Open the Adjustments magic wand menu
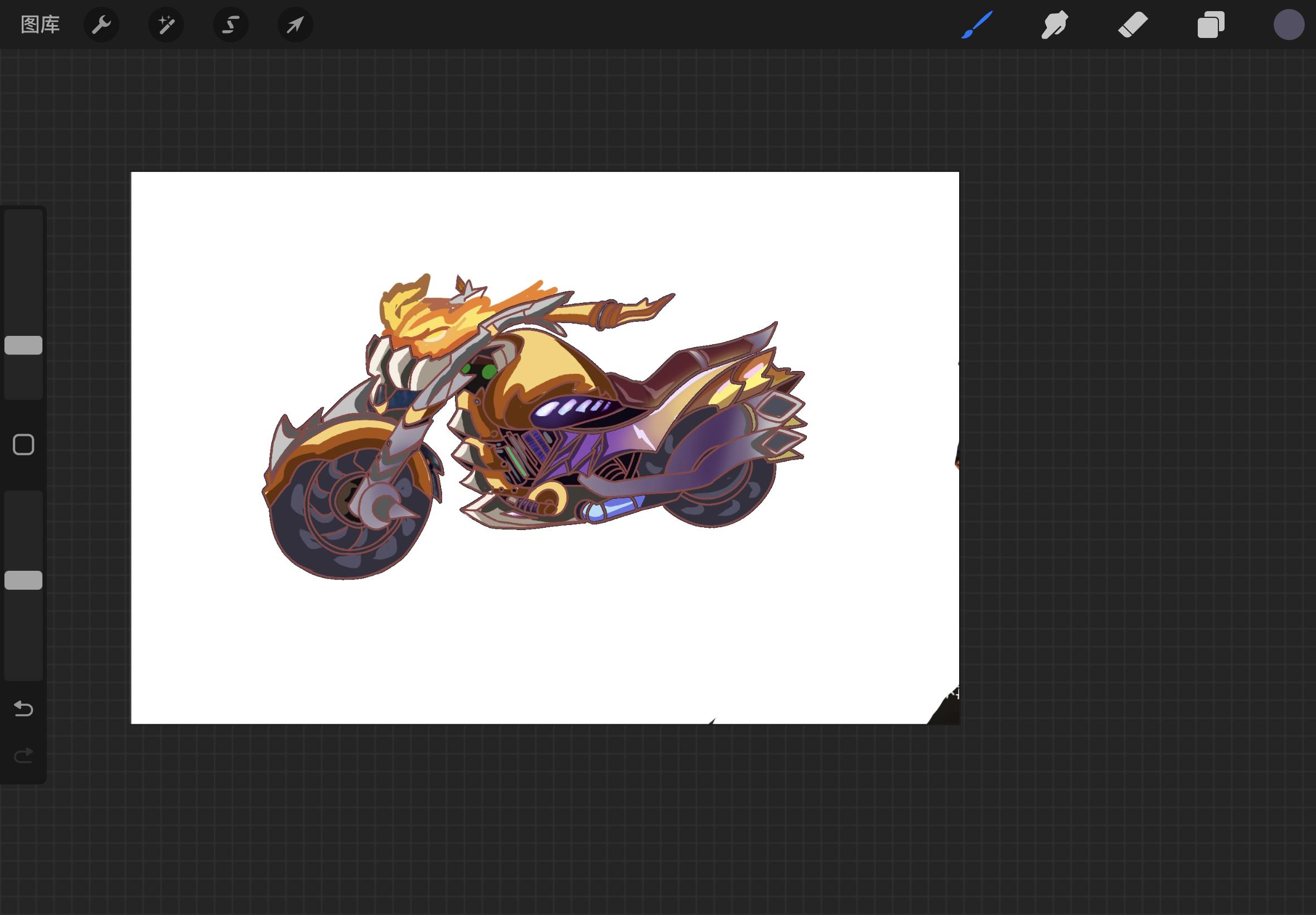This screenshot has width=1316, height=915. tap(166, 25)
